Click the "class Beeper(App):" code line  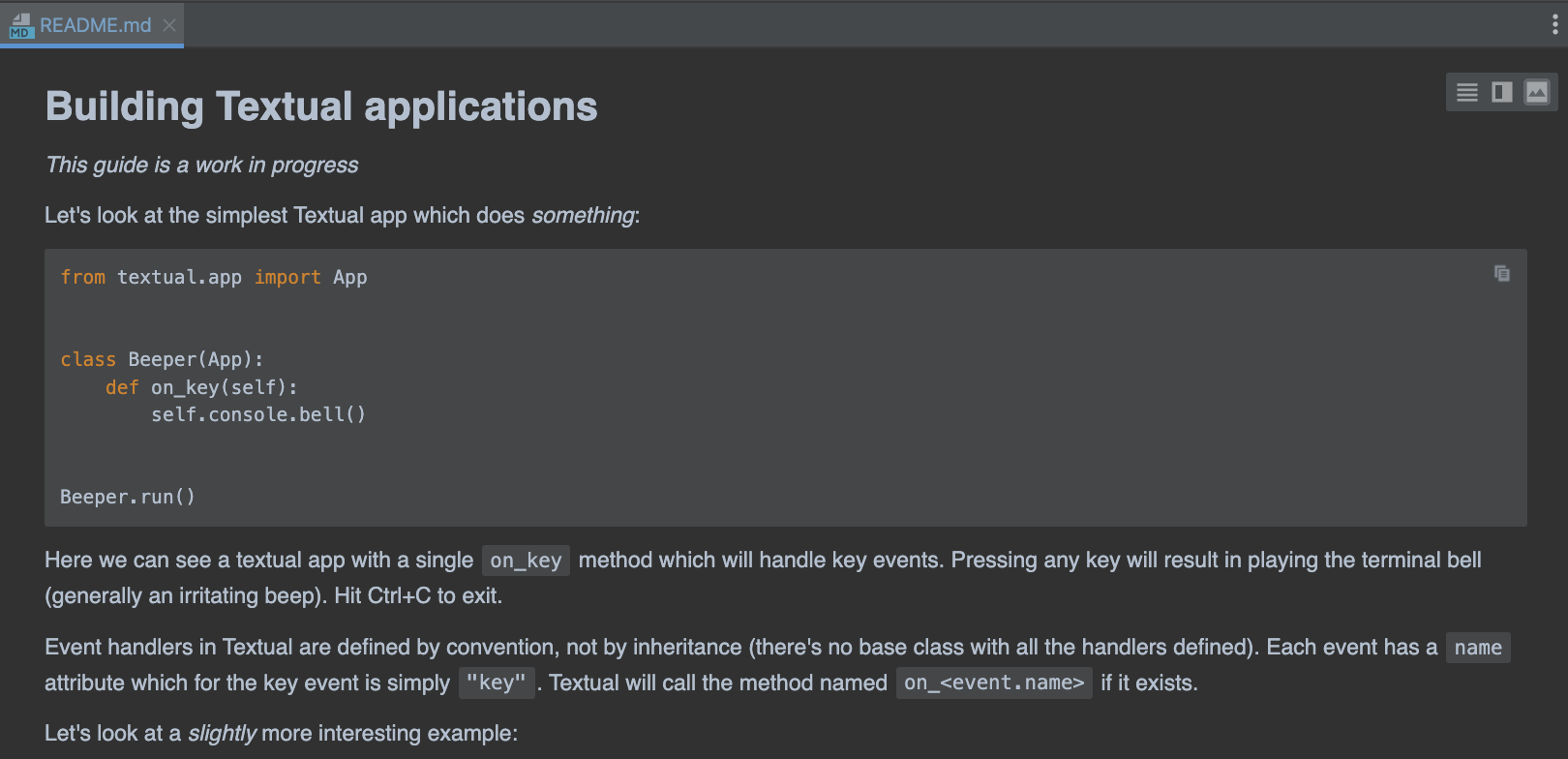point(162,359)
